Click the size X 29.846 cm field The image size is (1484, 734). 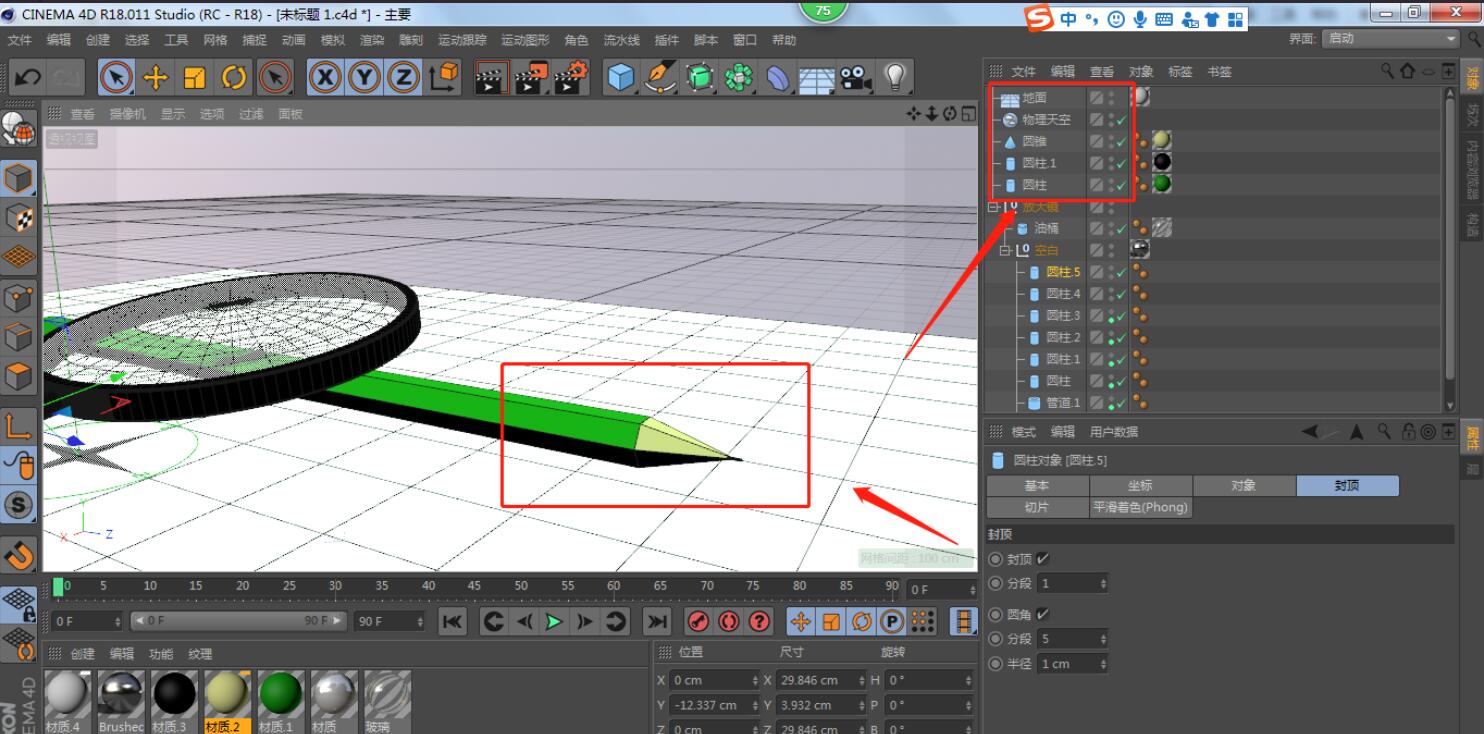click(822, 680)
